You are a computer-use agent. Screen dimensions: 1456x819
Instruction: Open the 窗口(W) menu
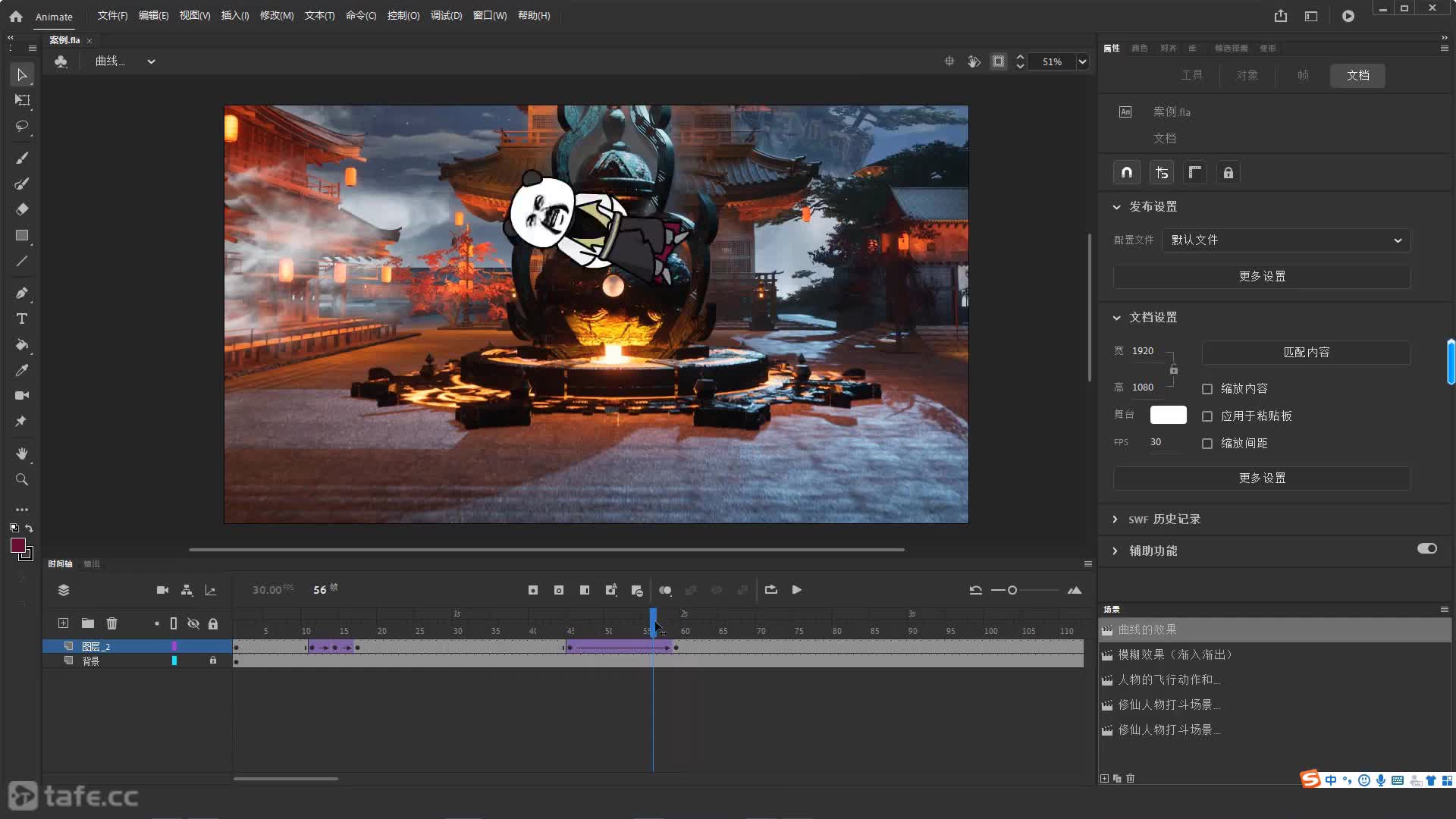[490, 16]
